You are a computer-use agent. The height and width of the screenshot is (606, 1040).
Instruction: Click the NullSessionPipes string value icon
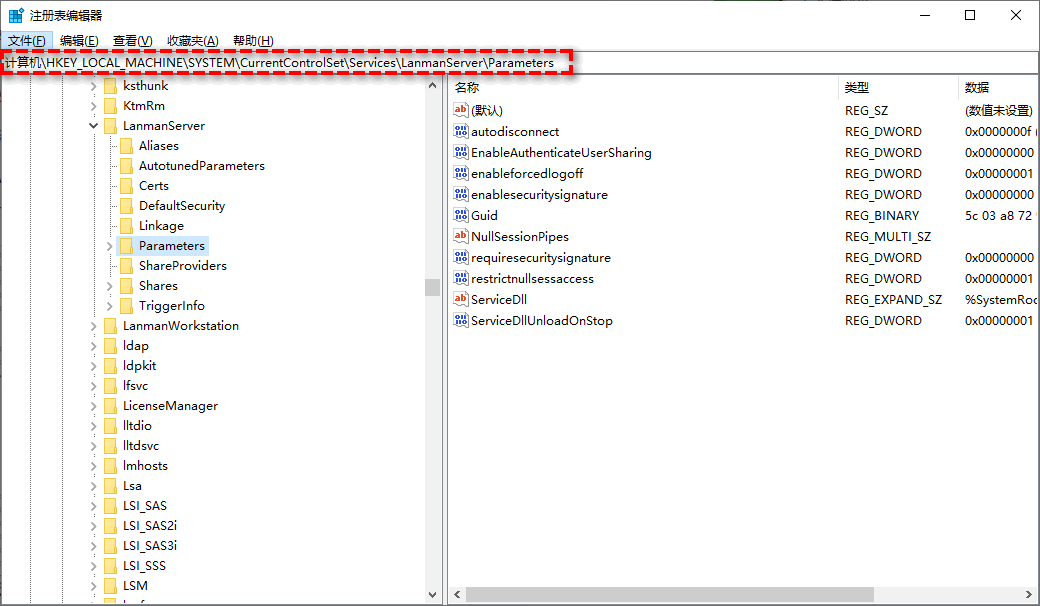pos(461,237)
